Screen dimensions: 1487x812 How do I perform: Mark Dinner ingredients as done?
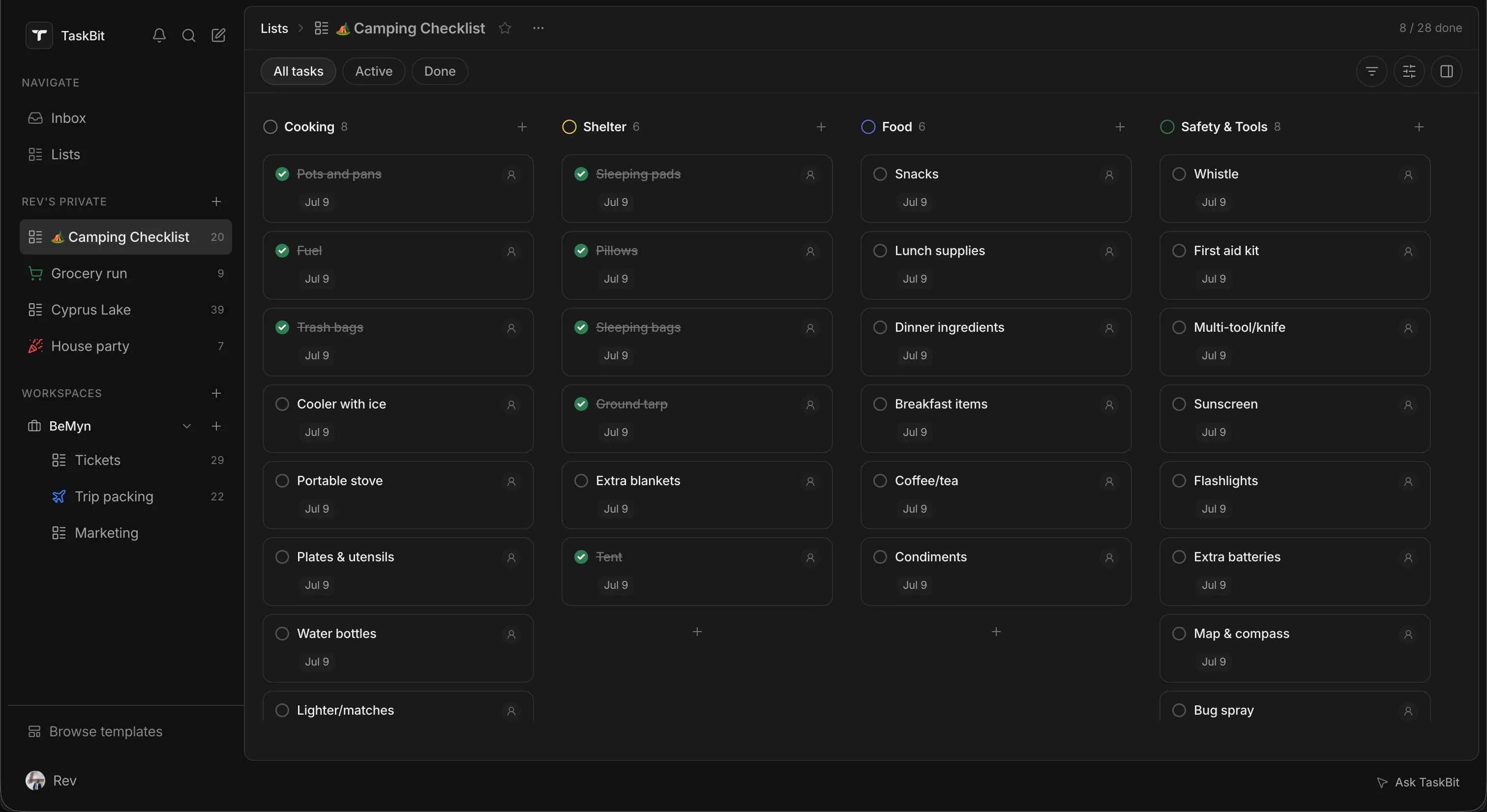point(880,327)
